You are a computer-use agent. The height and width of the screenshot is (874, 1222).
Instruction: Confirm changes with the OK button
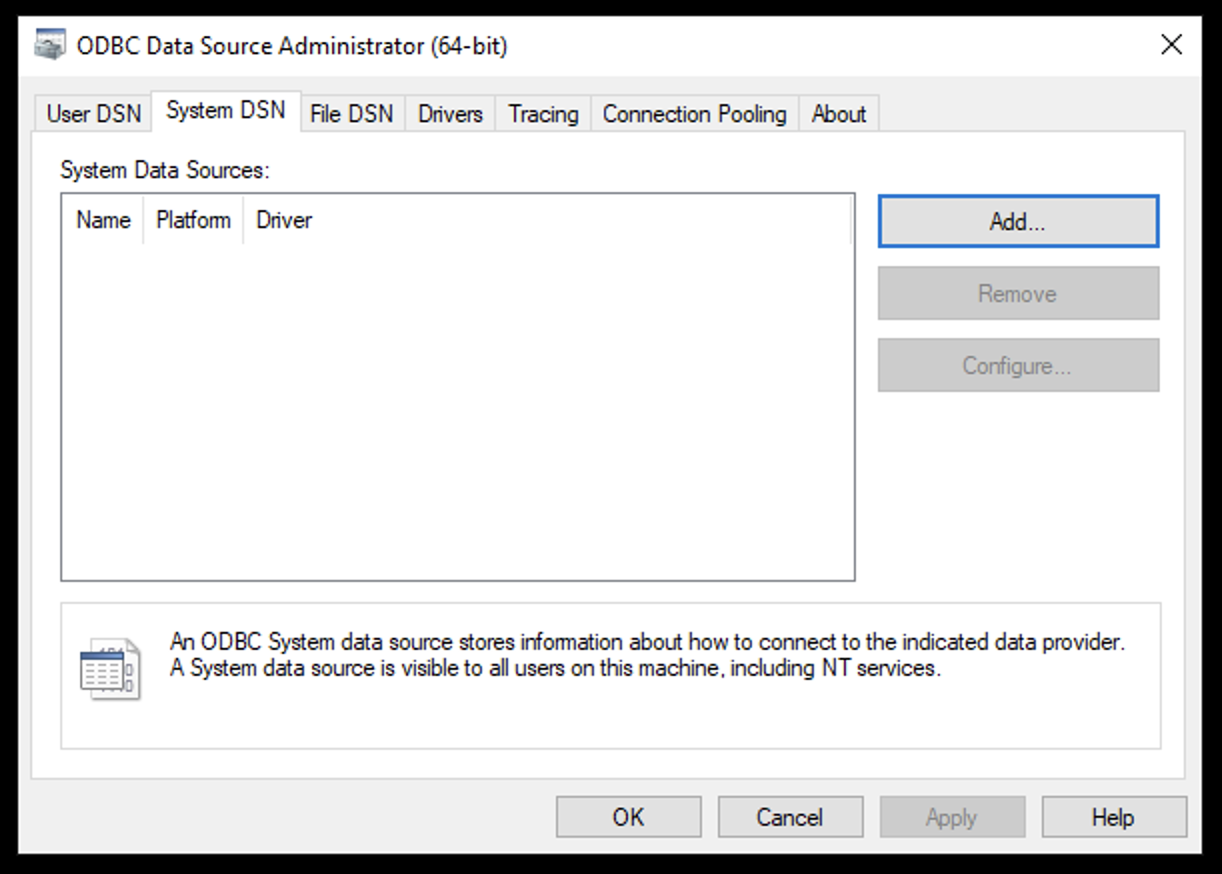click(628, 816)
